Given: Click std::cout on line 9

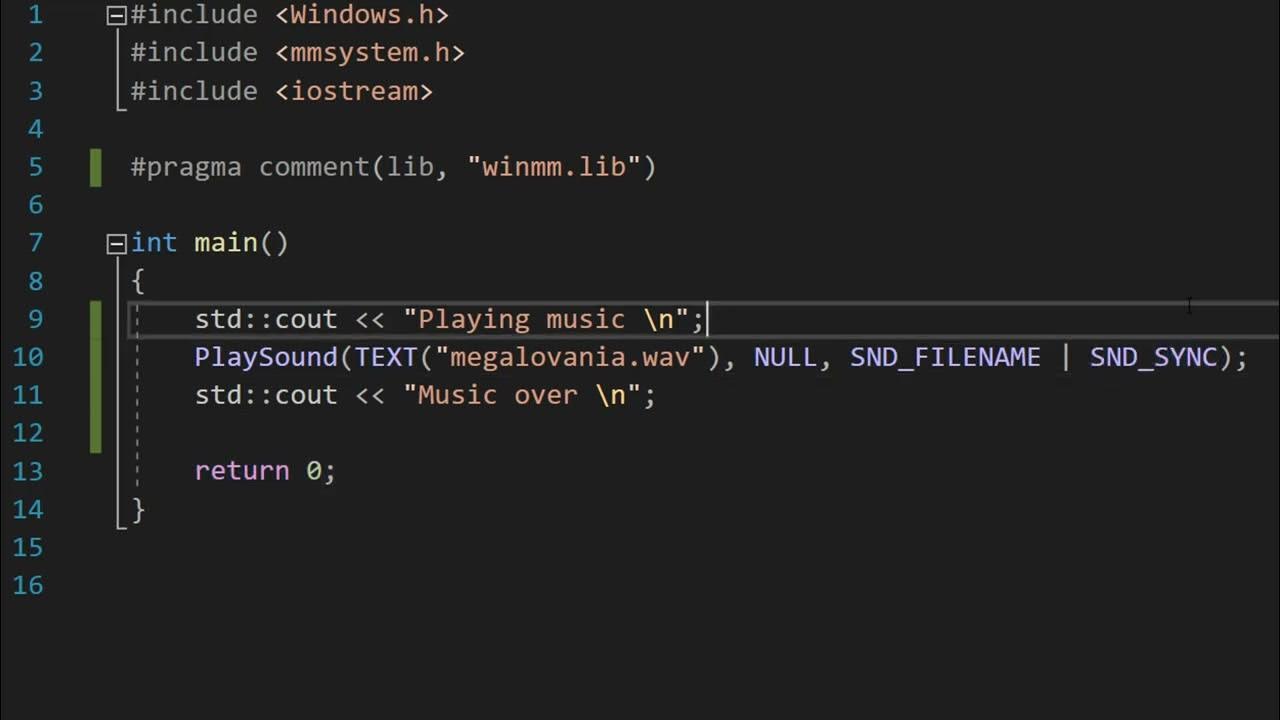Looking at the screenshot, I should (266, 319).
